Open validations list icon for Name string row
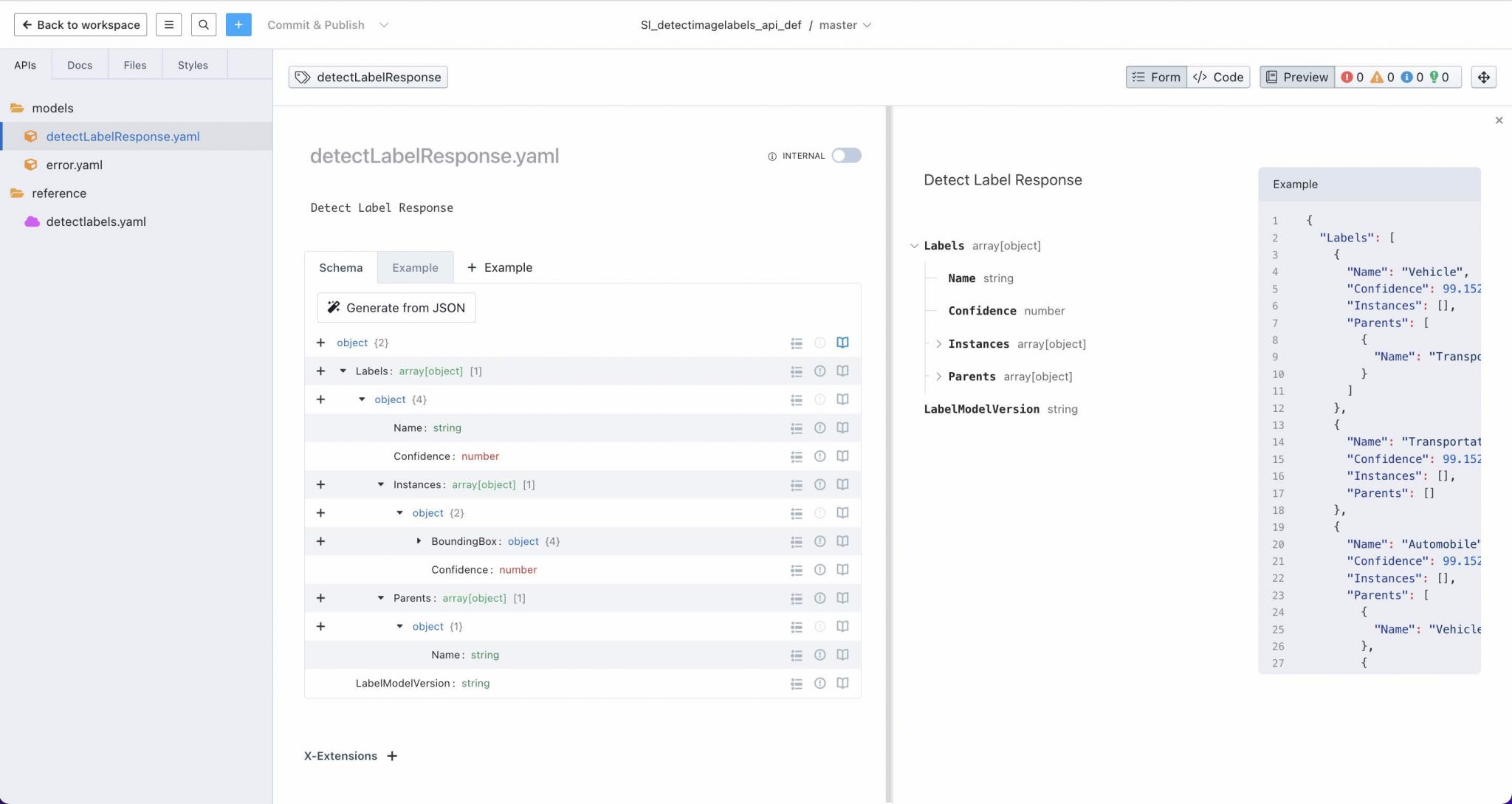 pos(797,428)
